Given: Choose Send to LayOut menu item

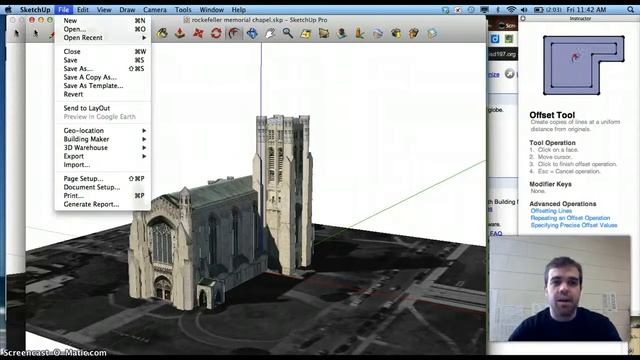Looking at the screenshot, I should click(103, 108).
